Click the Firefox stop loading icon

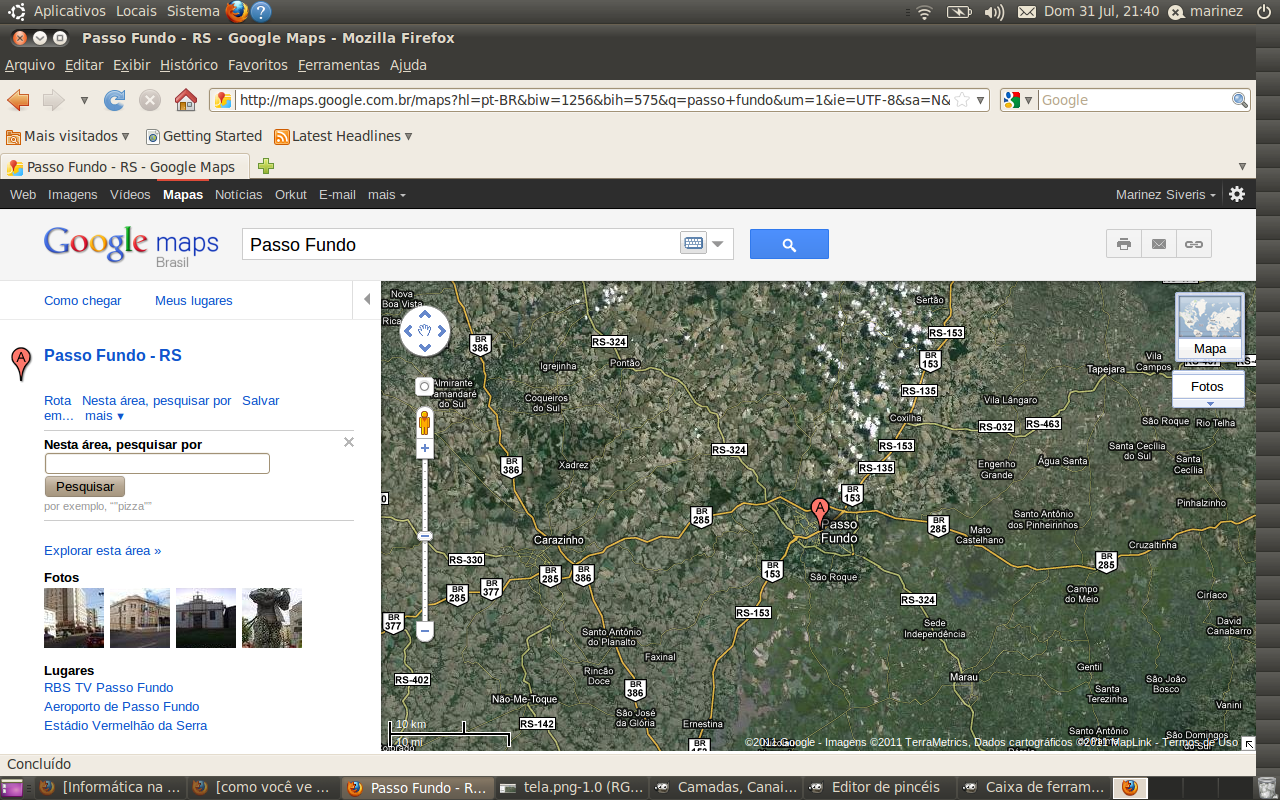click(x=150, y=100)
